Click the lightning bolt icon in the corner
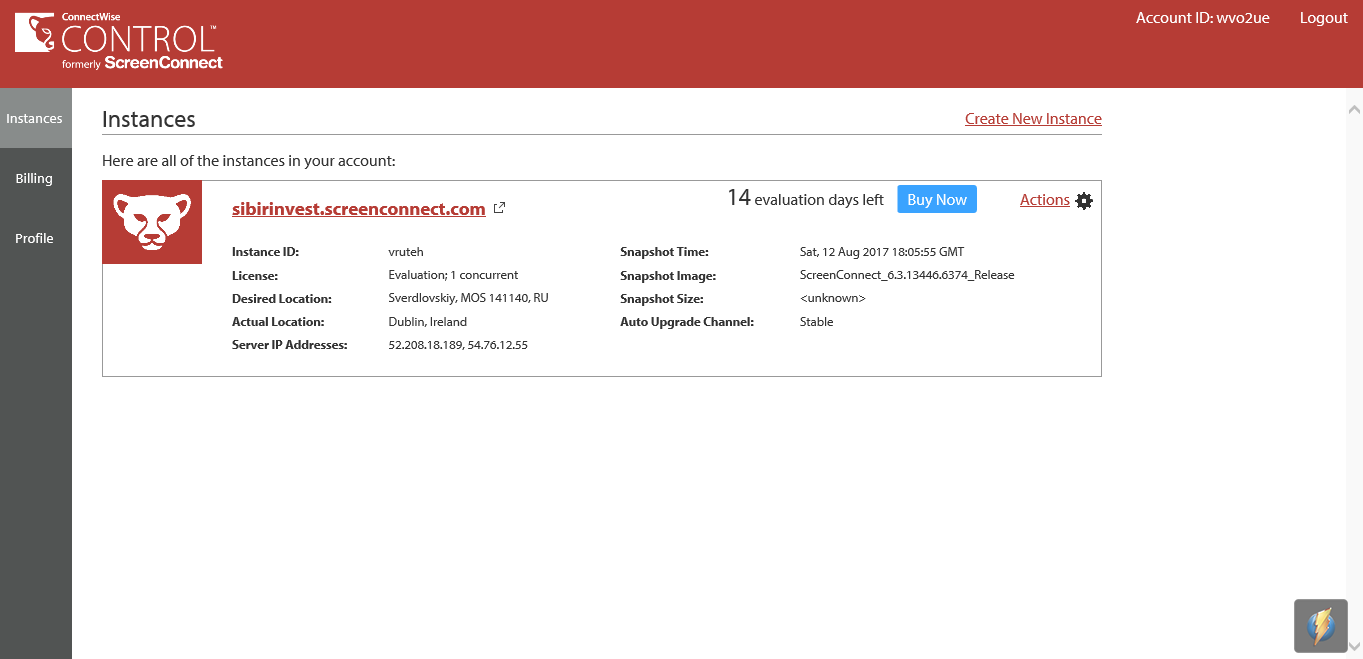The image size is (1363, 659). coord(1321,626)
